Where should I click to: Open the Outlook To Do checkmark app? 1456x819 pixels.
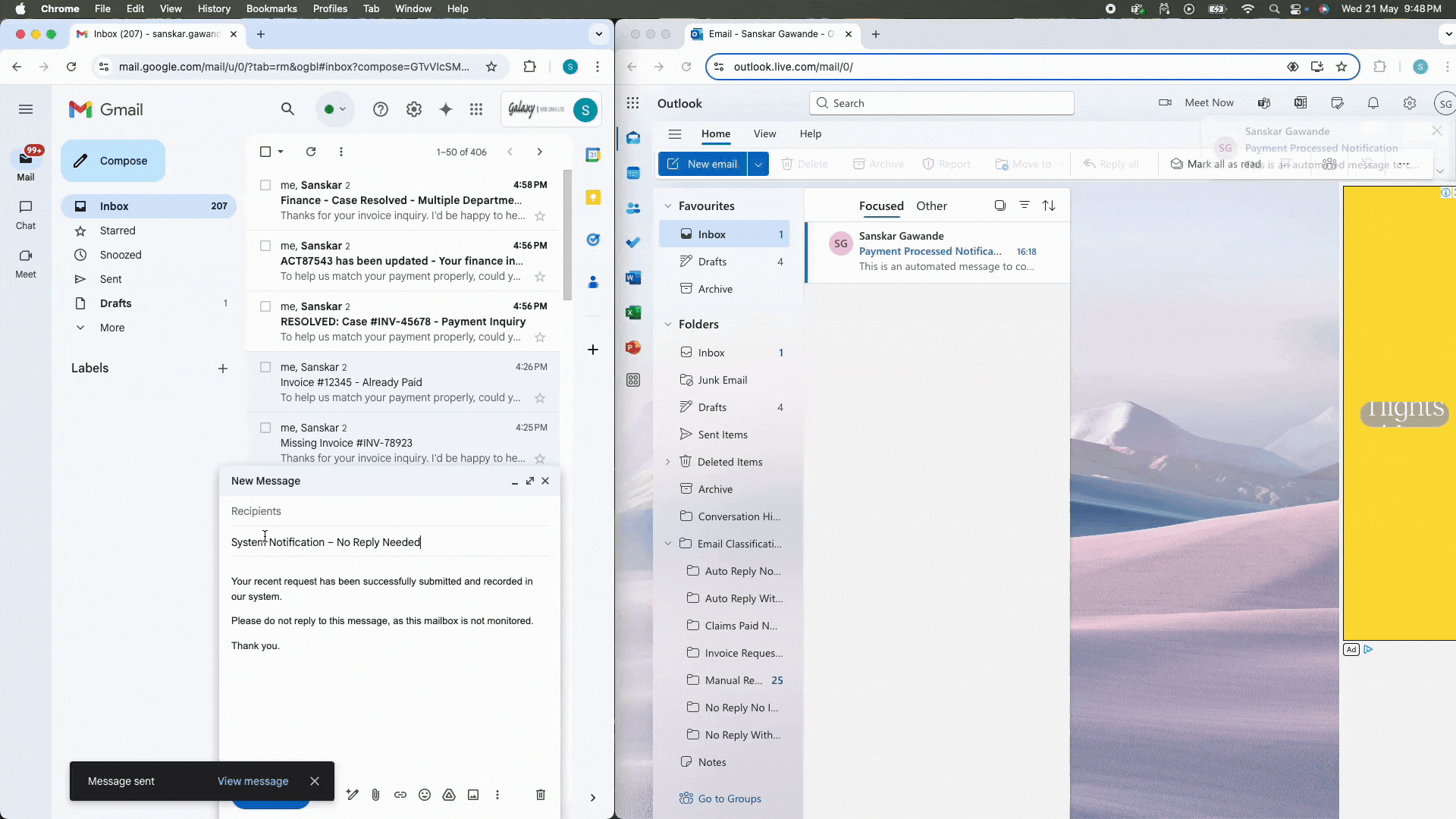pyautogui.click(x=633, y=243)
